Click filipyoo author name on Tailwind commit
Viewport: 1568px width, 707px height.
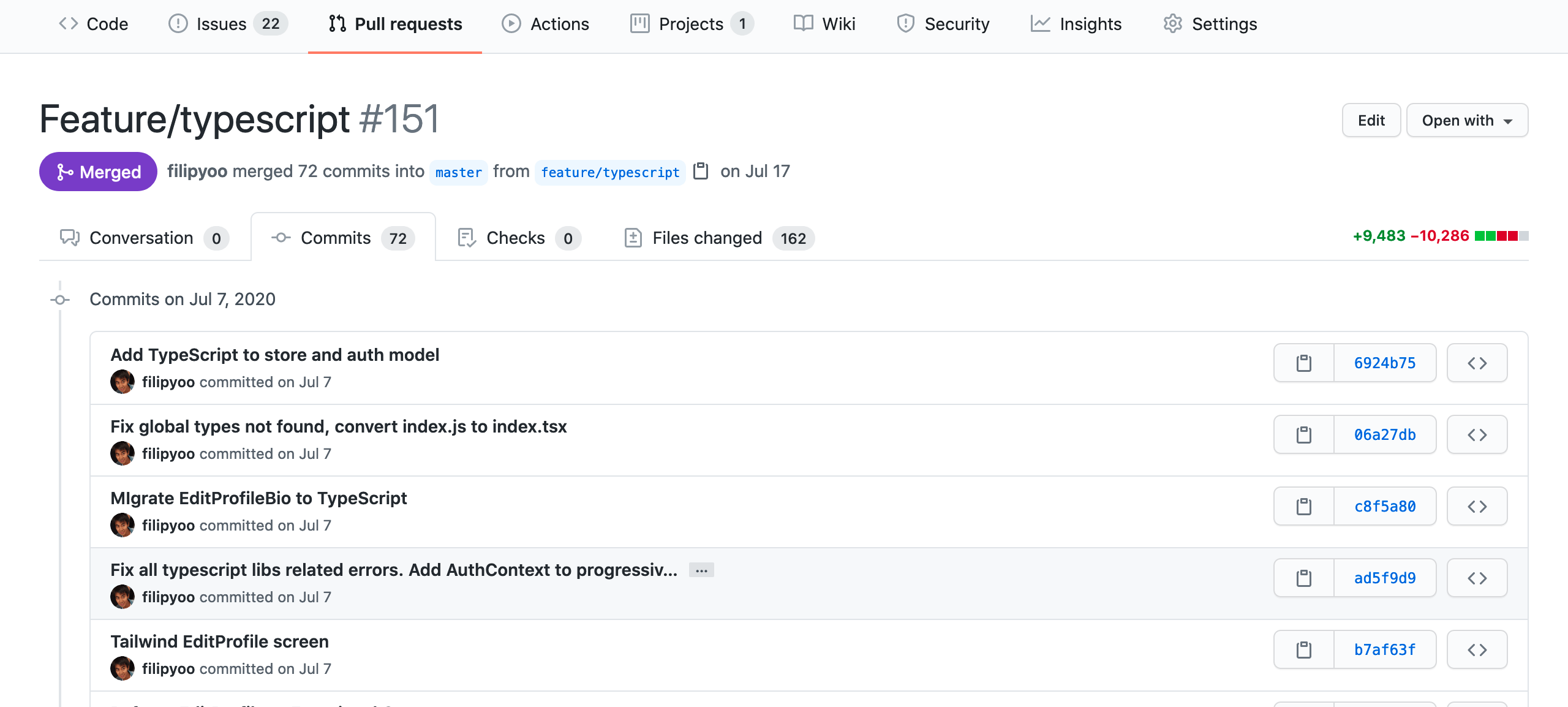click(168, 668)
